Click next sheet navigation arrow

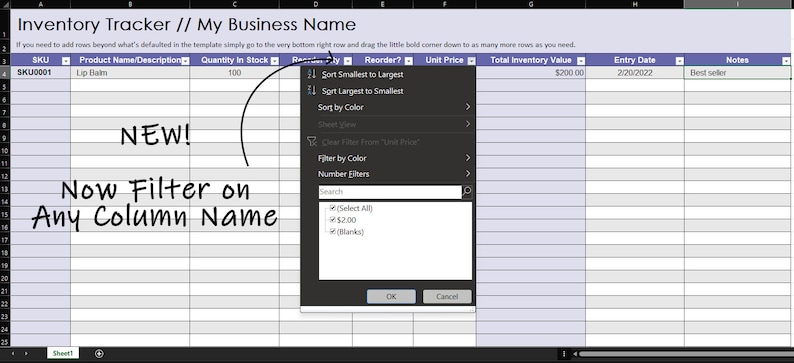pos(26,353)
